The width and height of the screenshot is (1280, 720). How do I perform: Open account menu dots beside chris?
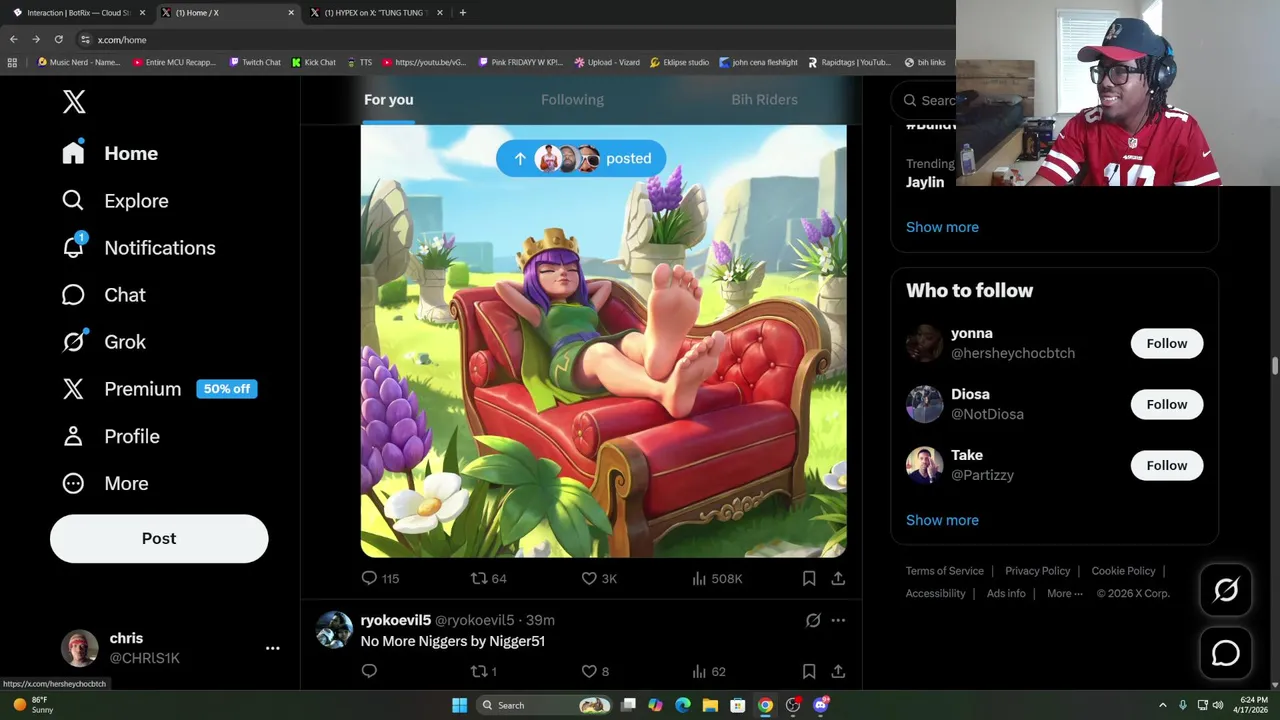coord(272,648)
